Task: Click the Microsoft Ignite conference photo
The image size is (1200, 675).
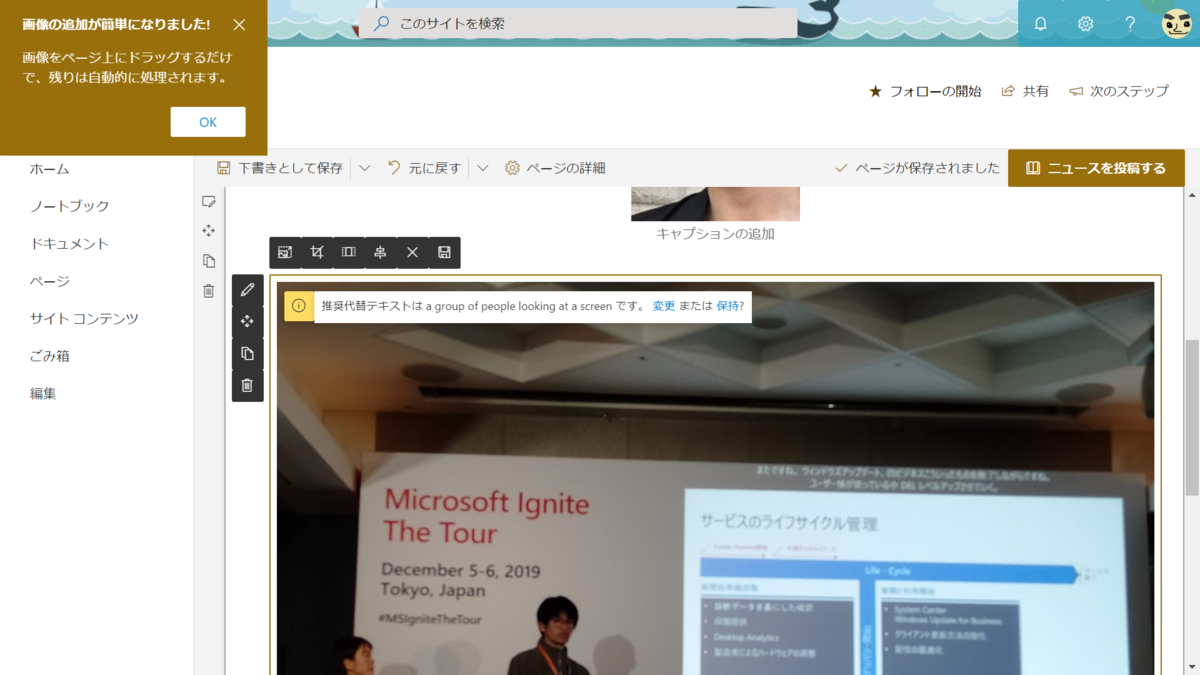Action: 715,478
